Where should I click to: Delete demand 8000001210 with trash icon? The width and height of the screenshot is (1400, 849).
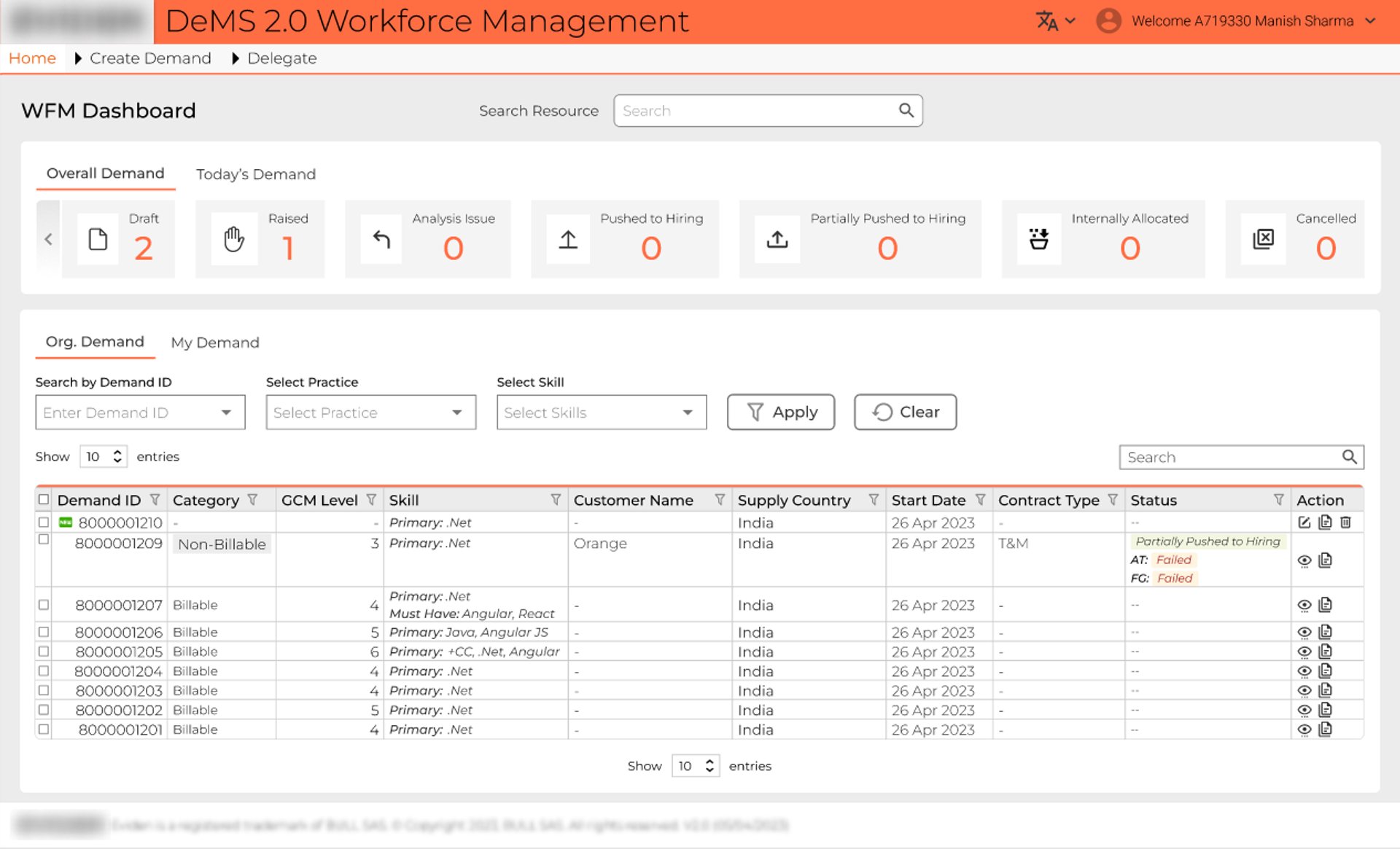(1346, 523)
